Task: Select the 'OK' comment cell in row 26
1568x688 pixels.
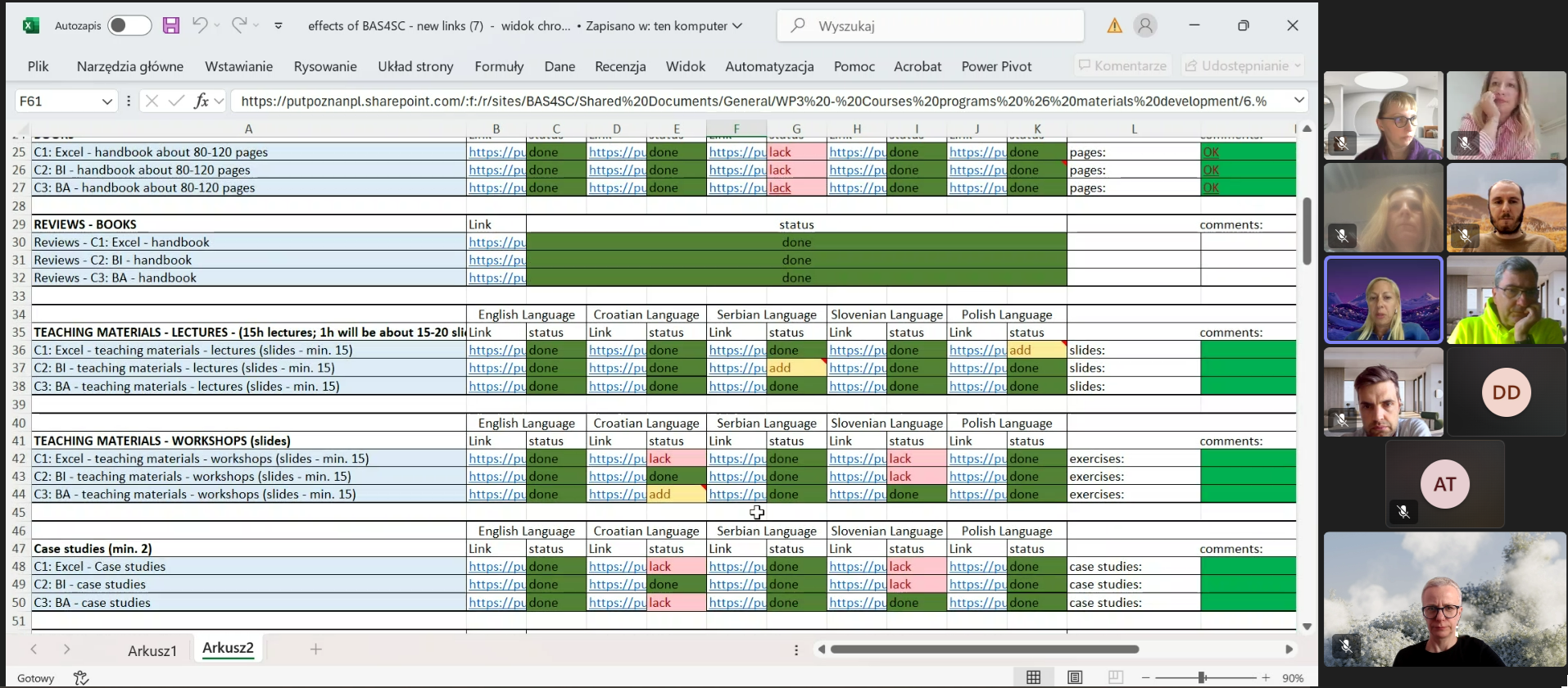Action: click(x=1248, y=170)
